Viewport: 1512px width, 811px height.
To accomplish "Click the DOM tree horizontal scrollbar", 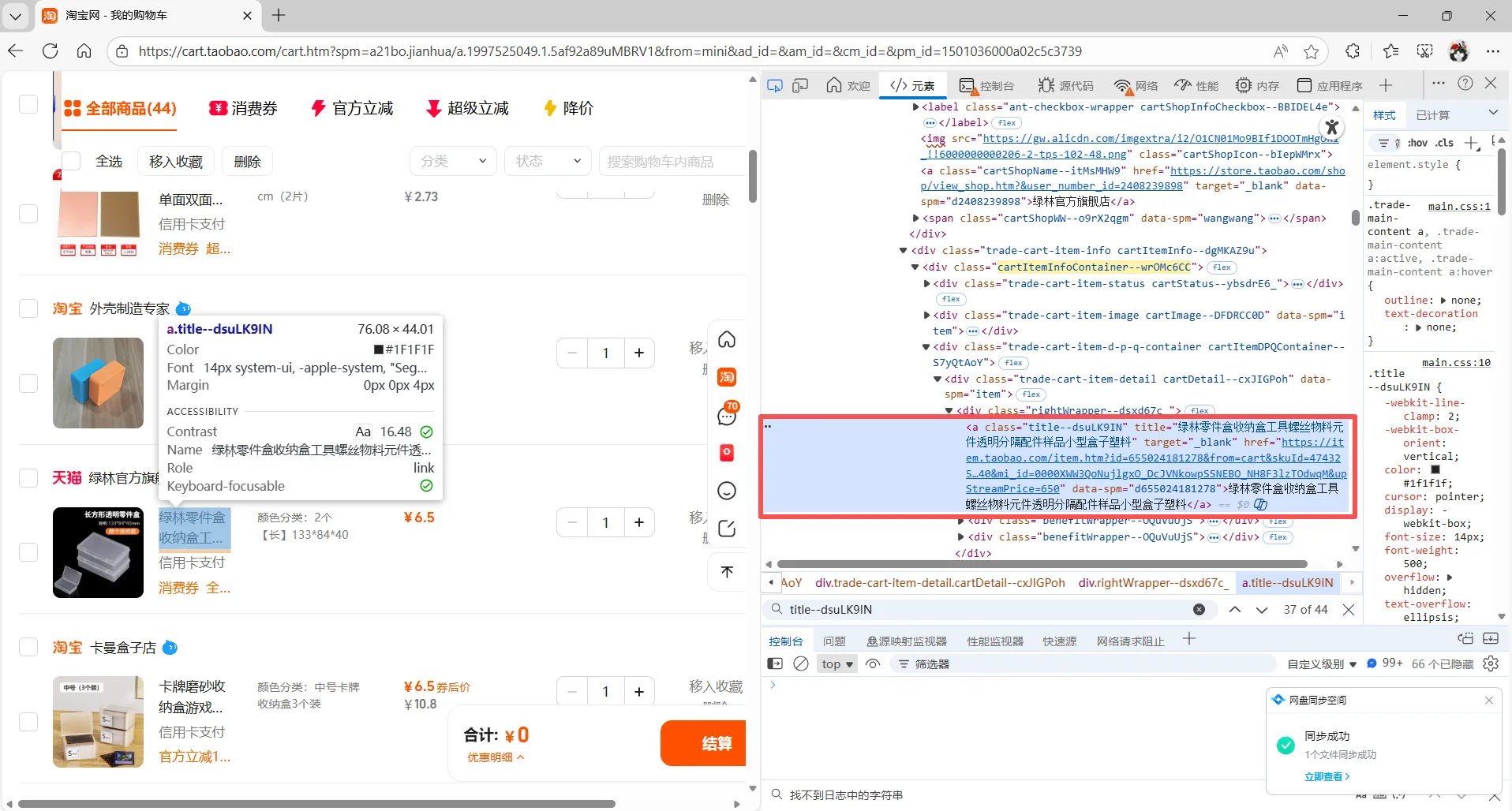I will coord(1042,564).
